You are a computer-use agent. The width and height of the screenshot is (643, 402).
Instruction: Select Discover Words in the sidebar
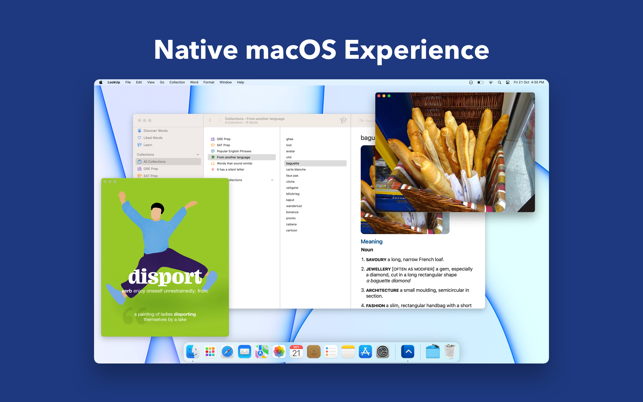point(168,130)
